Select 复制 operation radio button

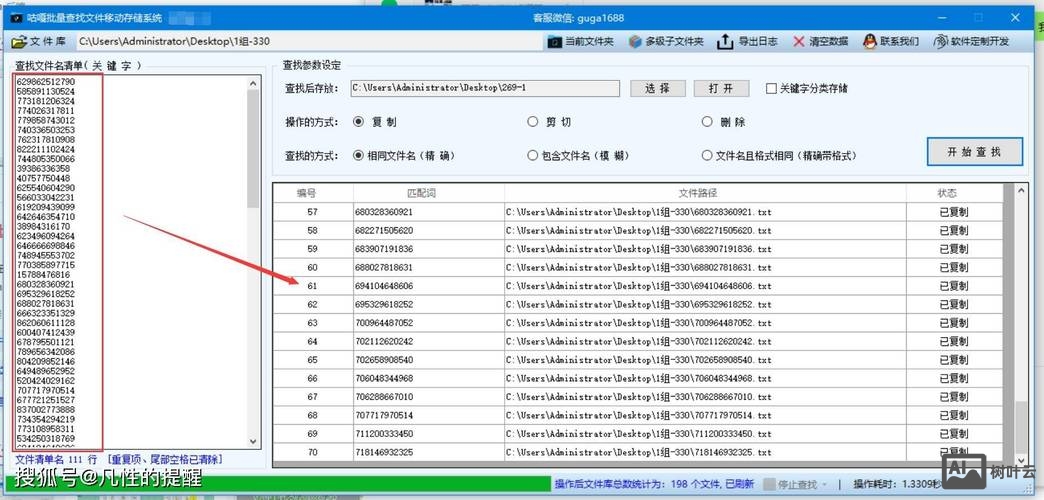358,122
